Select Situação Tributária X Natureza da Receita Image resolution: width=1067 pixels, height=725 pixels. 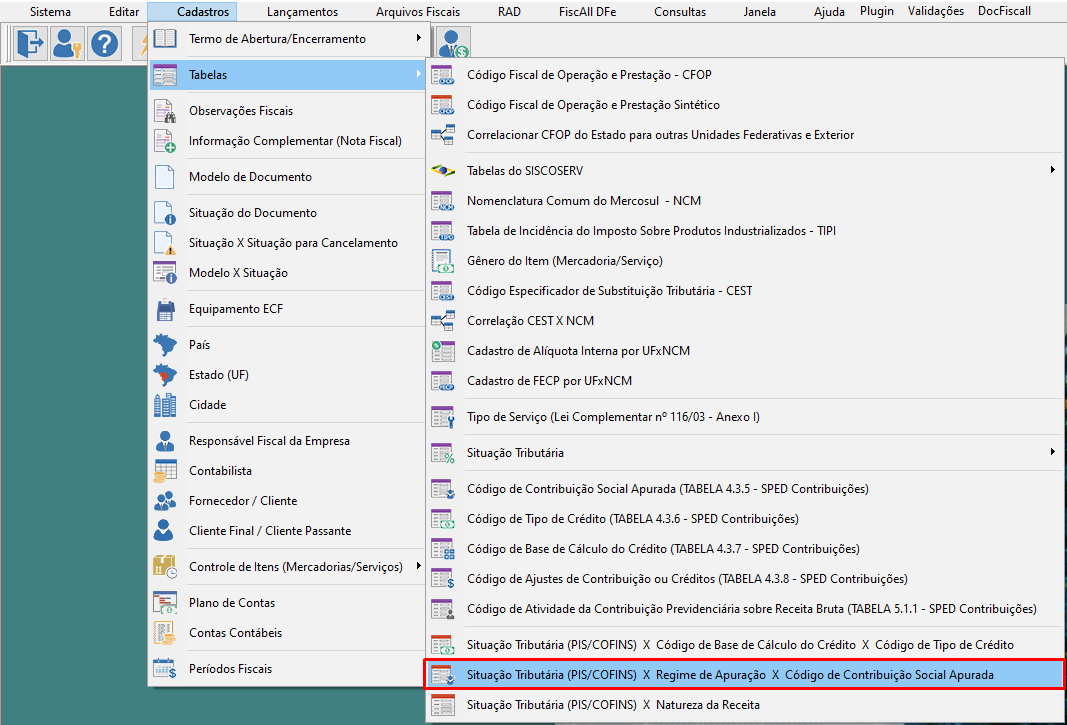[x=744, y=705]
